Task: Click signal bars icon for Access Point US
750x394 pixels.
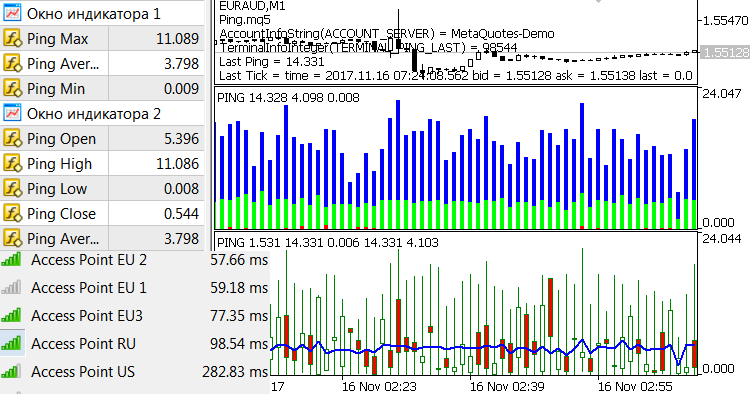Action: (x=11, y=372)
